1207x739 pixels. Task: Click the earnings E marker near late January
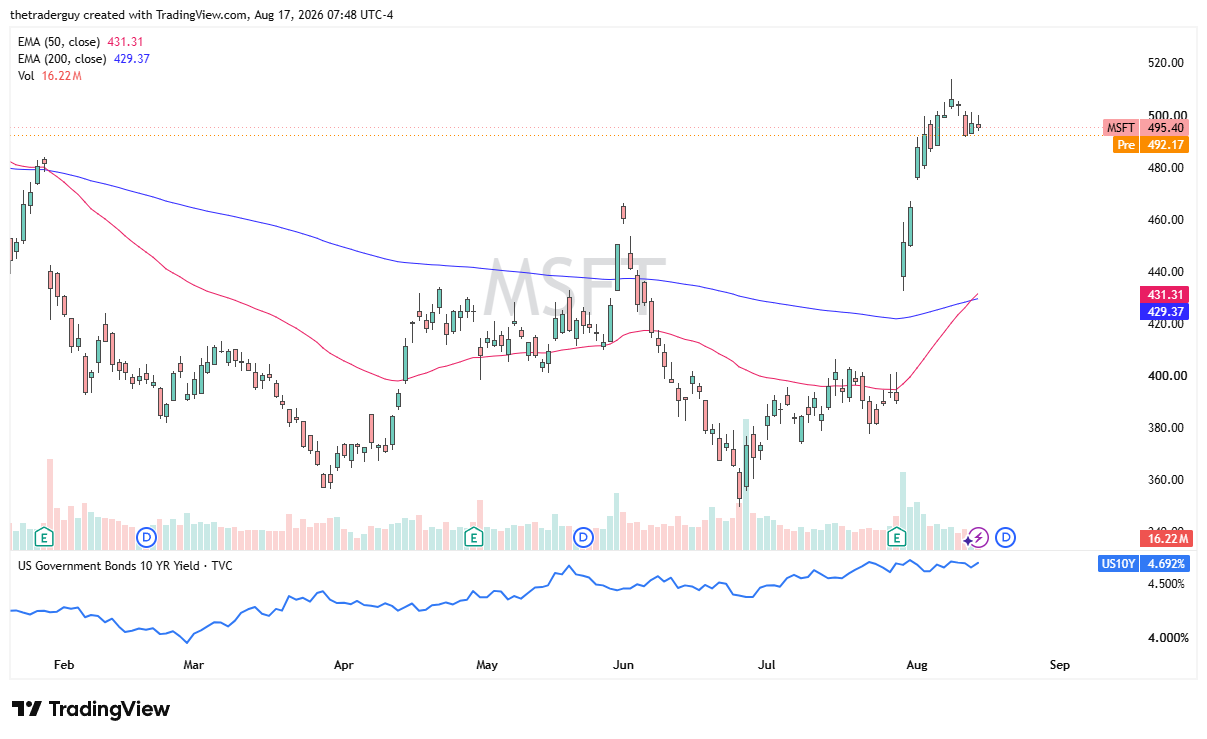tap(44, 538)
